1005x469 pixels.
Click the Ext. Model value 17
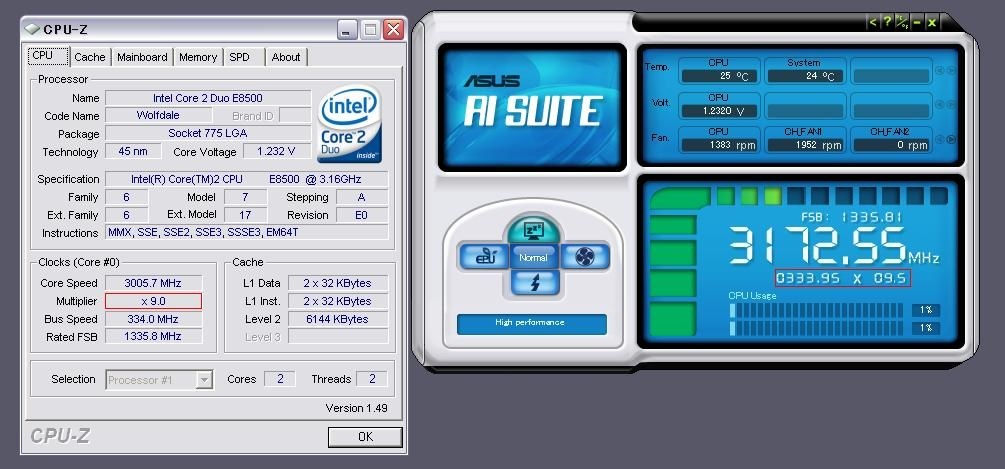click(x=244, y=215)
